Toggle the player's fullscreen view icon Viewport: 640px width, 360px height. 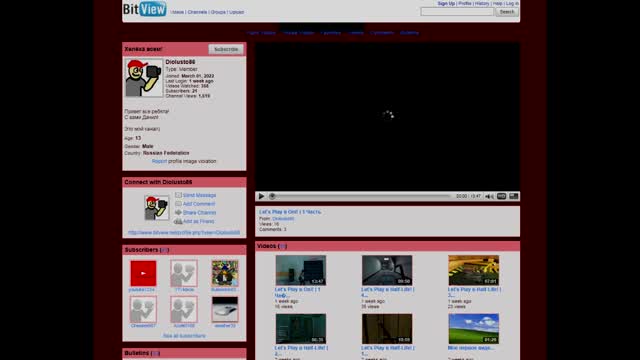point(513,196)
